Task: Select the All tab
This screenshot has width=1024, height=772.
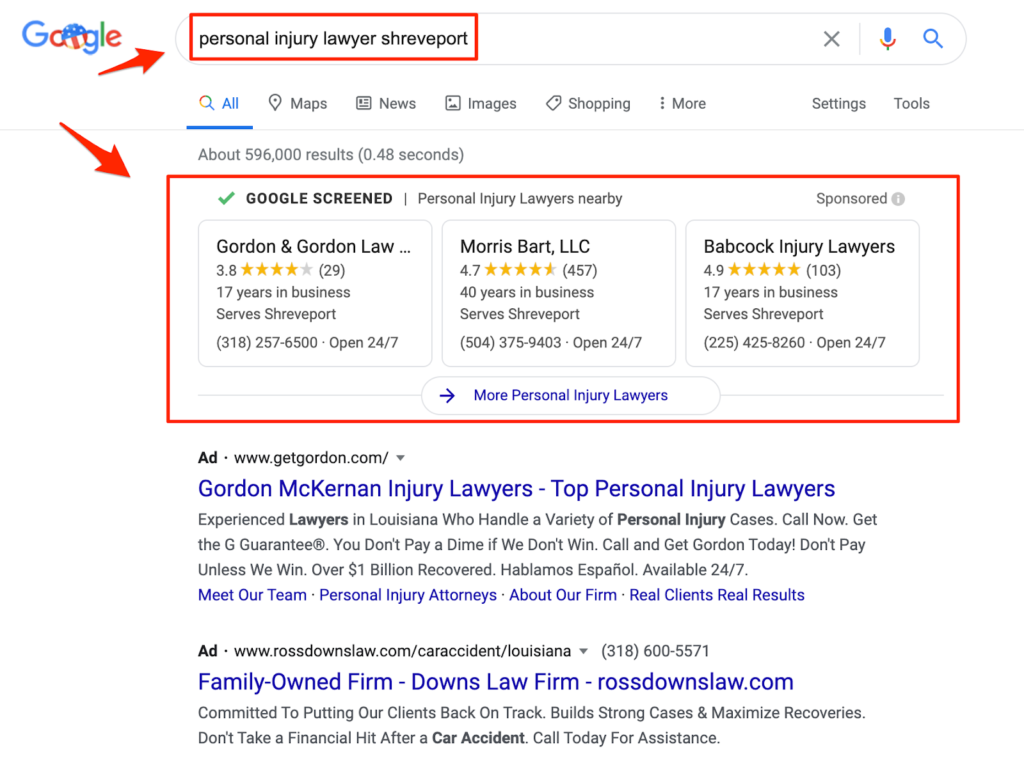Action: [219, 103]
